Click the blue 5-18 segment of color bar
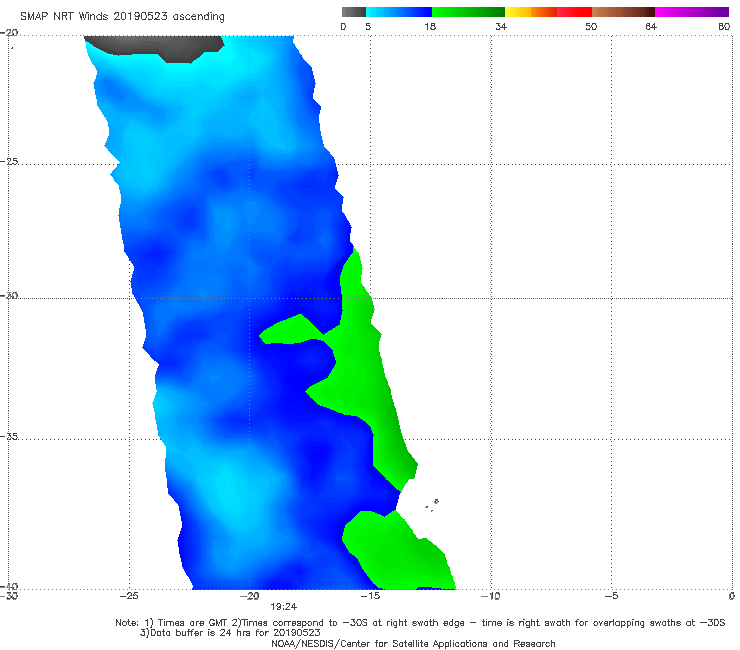 [x=399, y=12]
